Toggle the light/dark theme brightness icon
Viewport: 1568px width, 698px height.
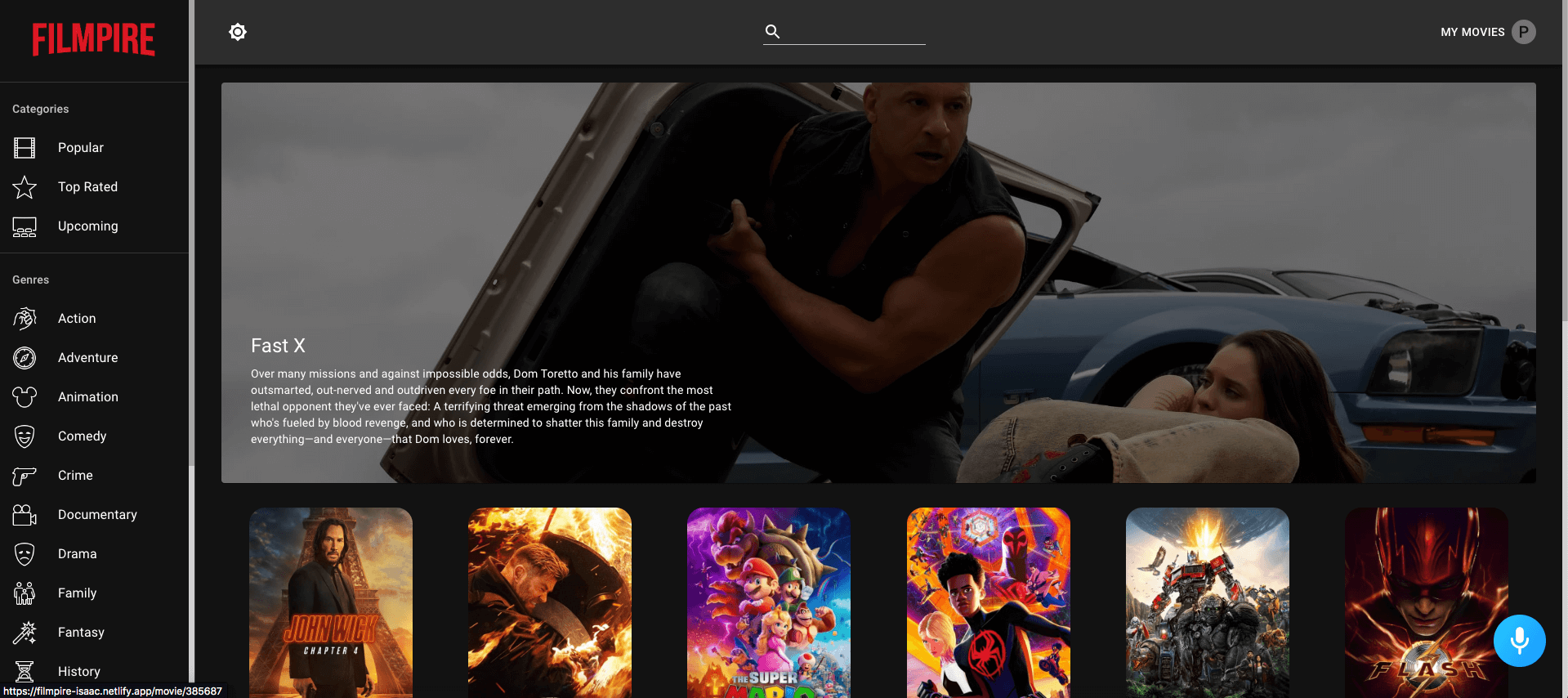point(238,32)
